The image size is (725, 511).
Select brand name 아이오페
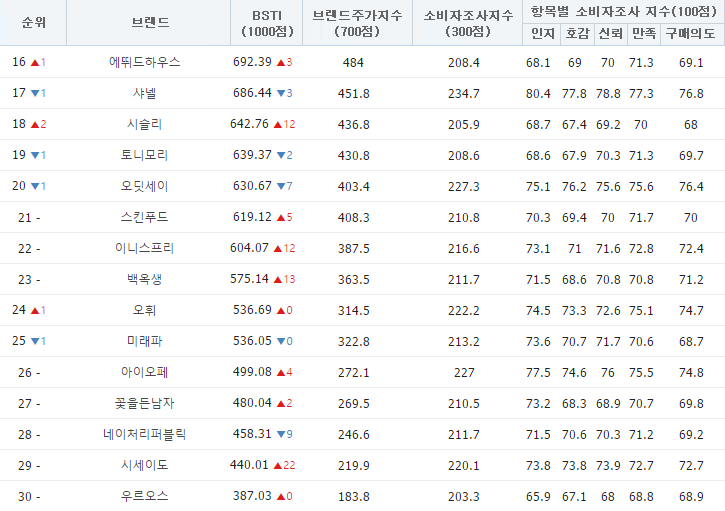144,372
